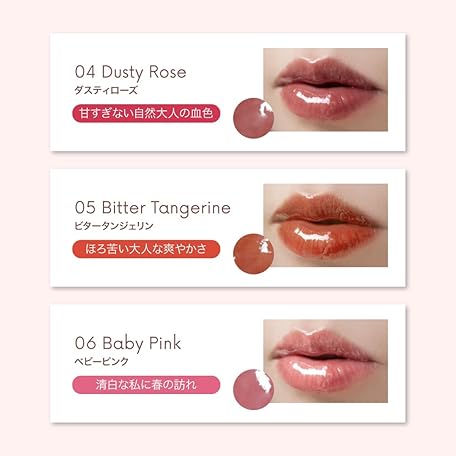The width and height of the screenshot is (456, 456).
Task: Click the gloss highlight on Dusty Rose swatch
Action: (x=266, y=109)
